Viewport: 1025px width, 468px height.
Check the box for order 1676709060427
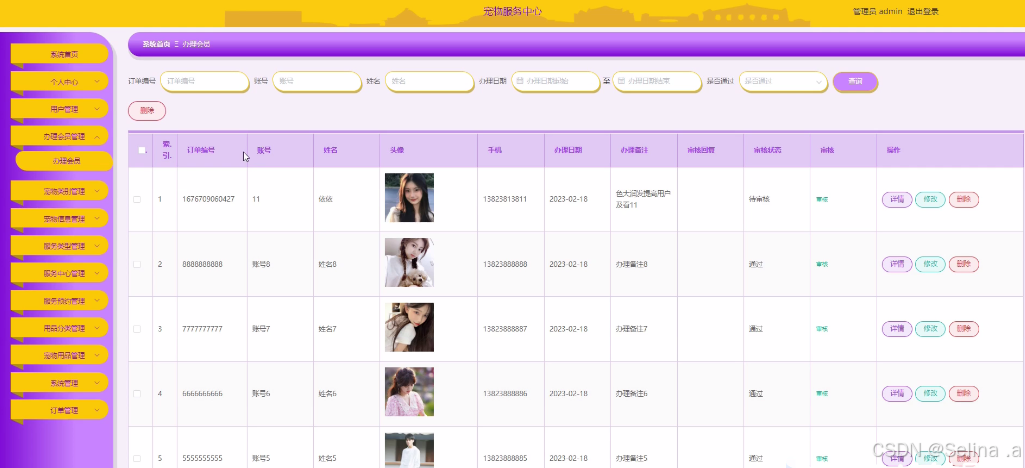(137, 199)
